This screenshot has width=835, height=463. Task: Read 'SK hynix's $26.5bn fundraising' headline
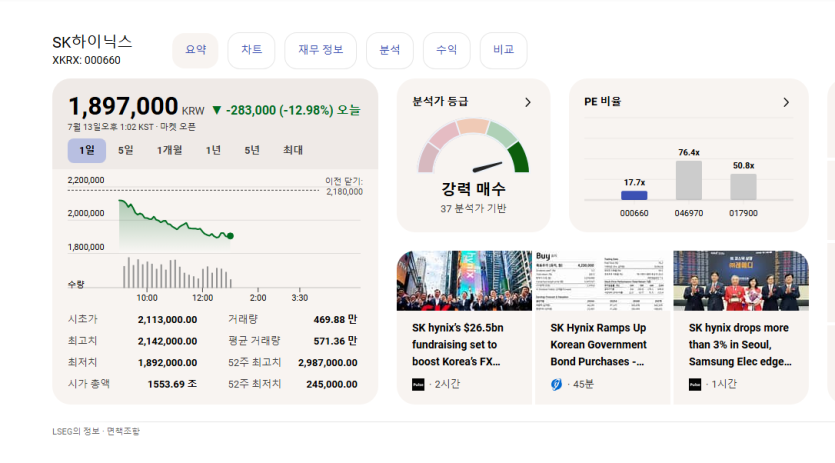click(457, 345)
